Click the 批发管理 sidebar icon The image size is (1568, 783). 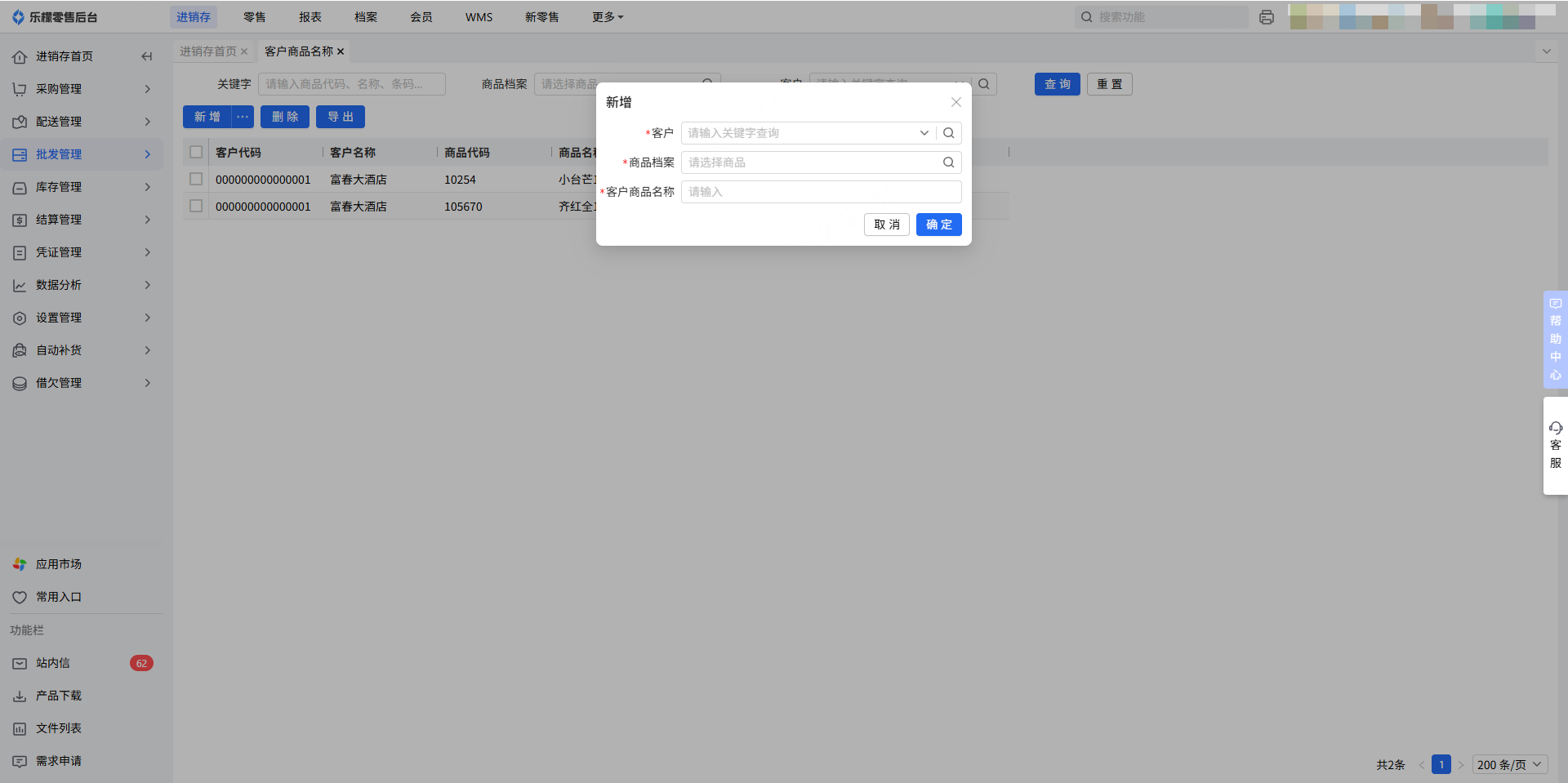(x=20, y=154)
